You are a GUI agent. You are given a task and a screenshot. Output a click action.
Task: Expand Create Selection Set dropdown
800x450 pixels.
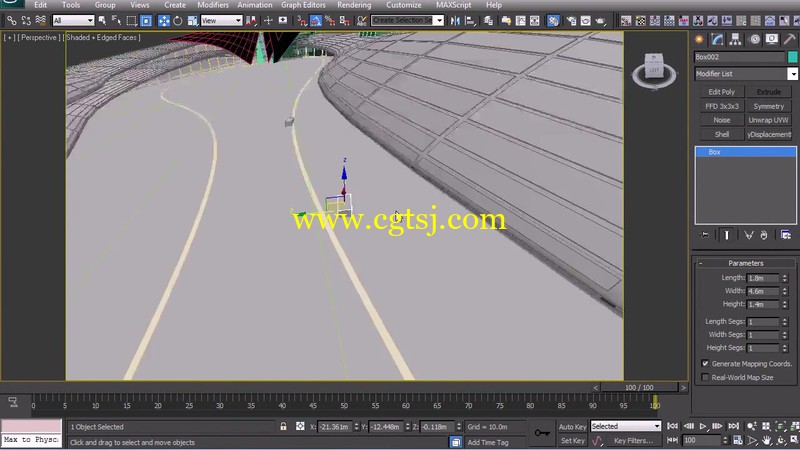tap(439, 20)
